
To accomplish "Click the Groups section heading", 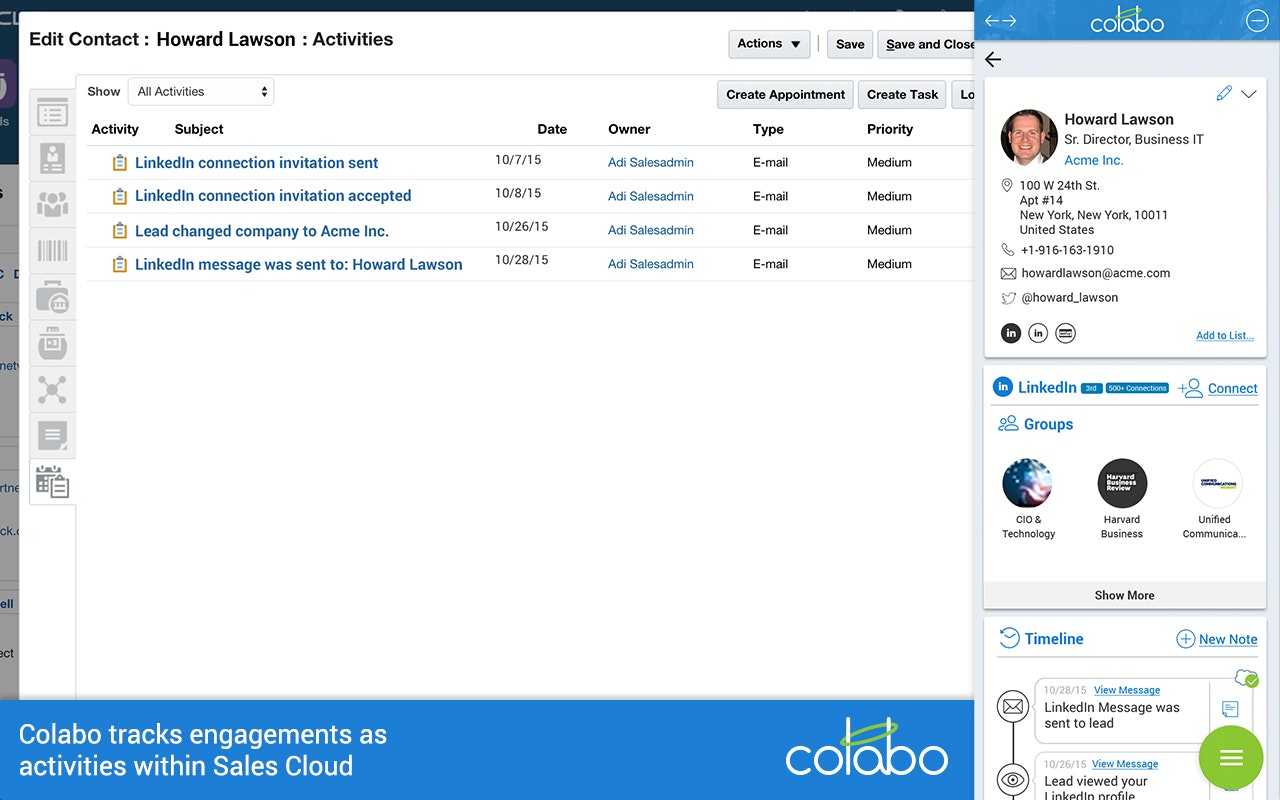I will [1048, 424].
